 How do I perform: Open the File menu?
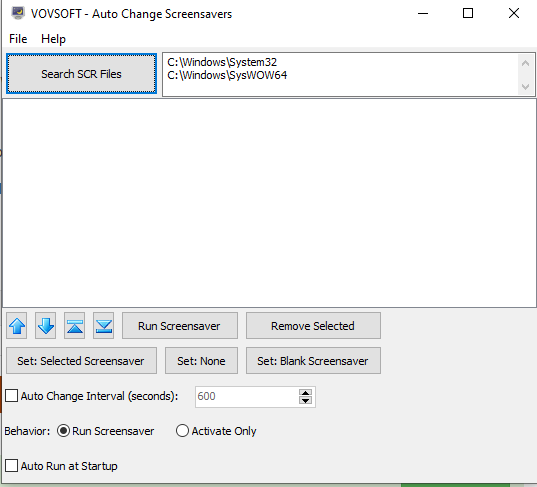pyautogui.click(x=18, y=39)
